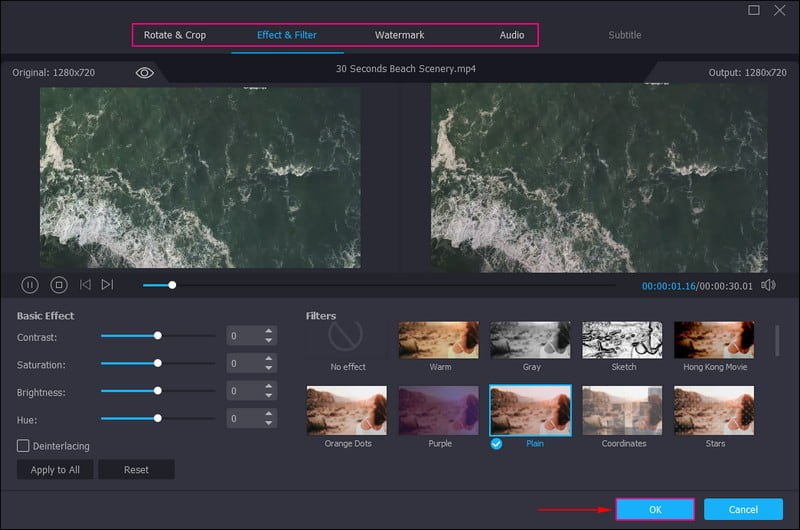Stop the video preview
Screen dimensions: 800x530
coord(59,285)
